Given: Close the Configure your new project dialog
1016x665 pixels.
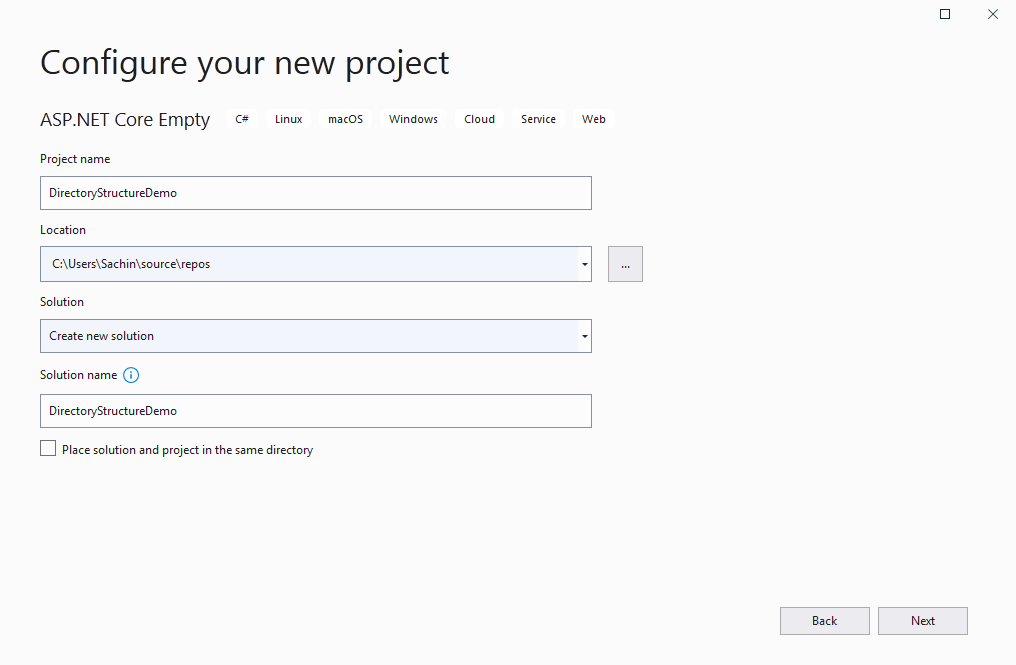Looking at the screenshot, I should tap(993, 14).
